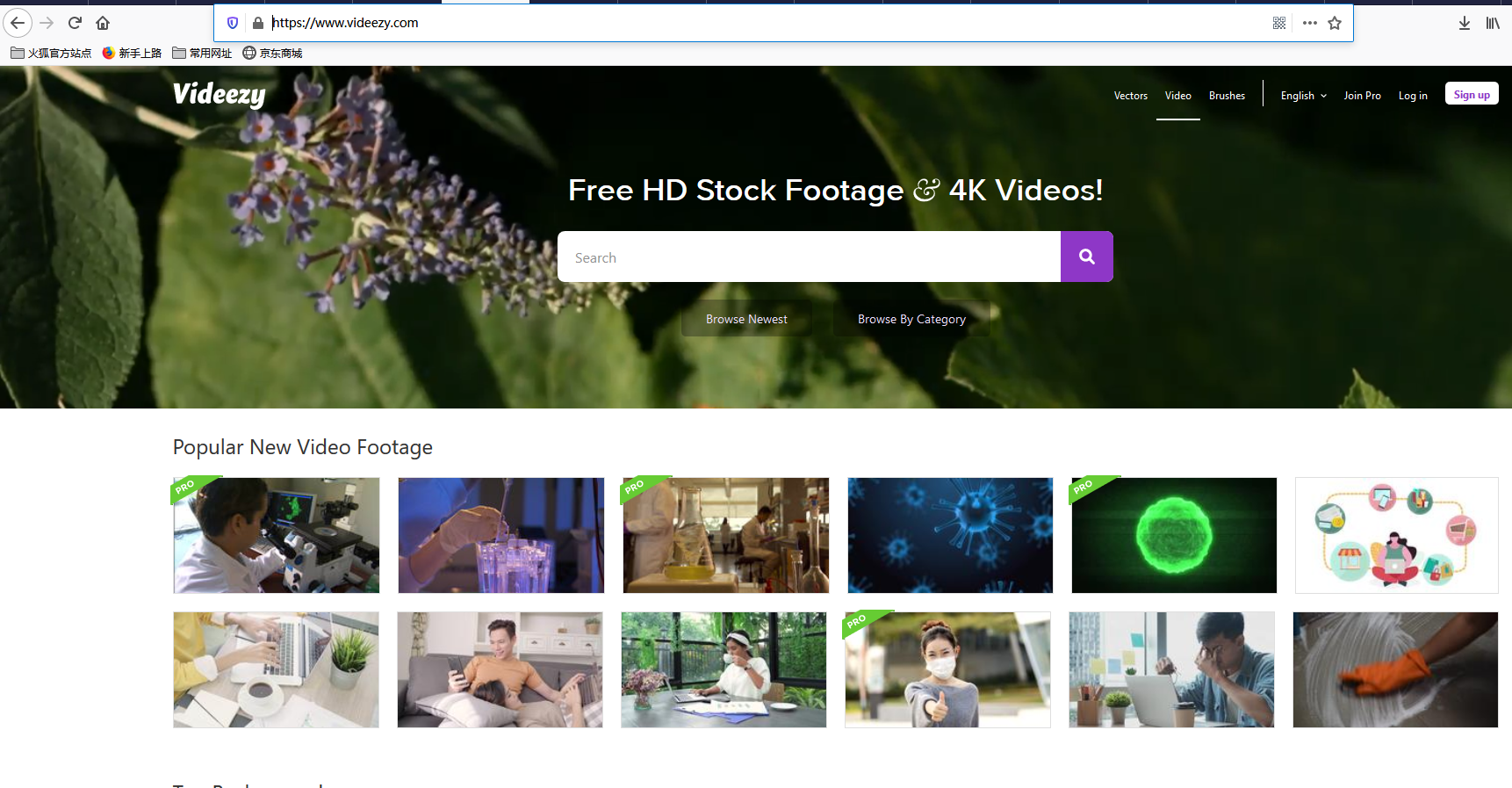
Task: Open the library bookshelf icon
Action: pos(1493,23)
